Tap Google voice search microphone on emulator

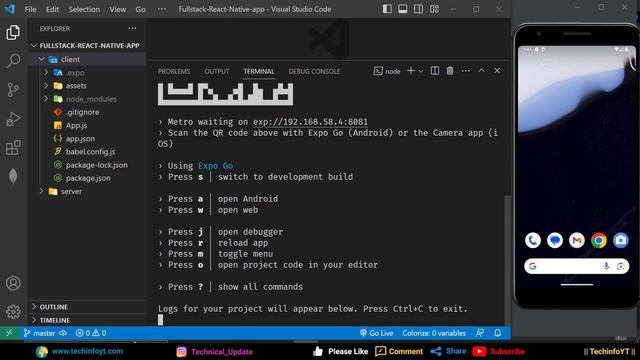click(x=607, y=266)
